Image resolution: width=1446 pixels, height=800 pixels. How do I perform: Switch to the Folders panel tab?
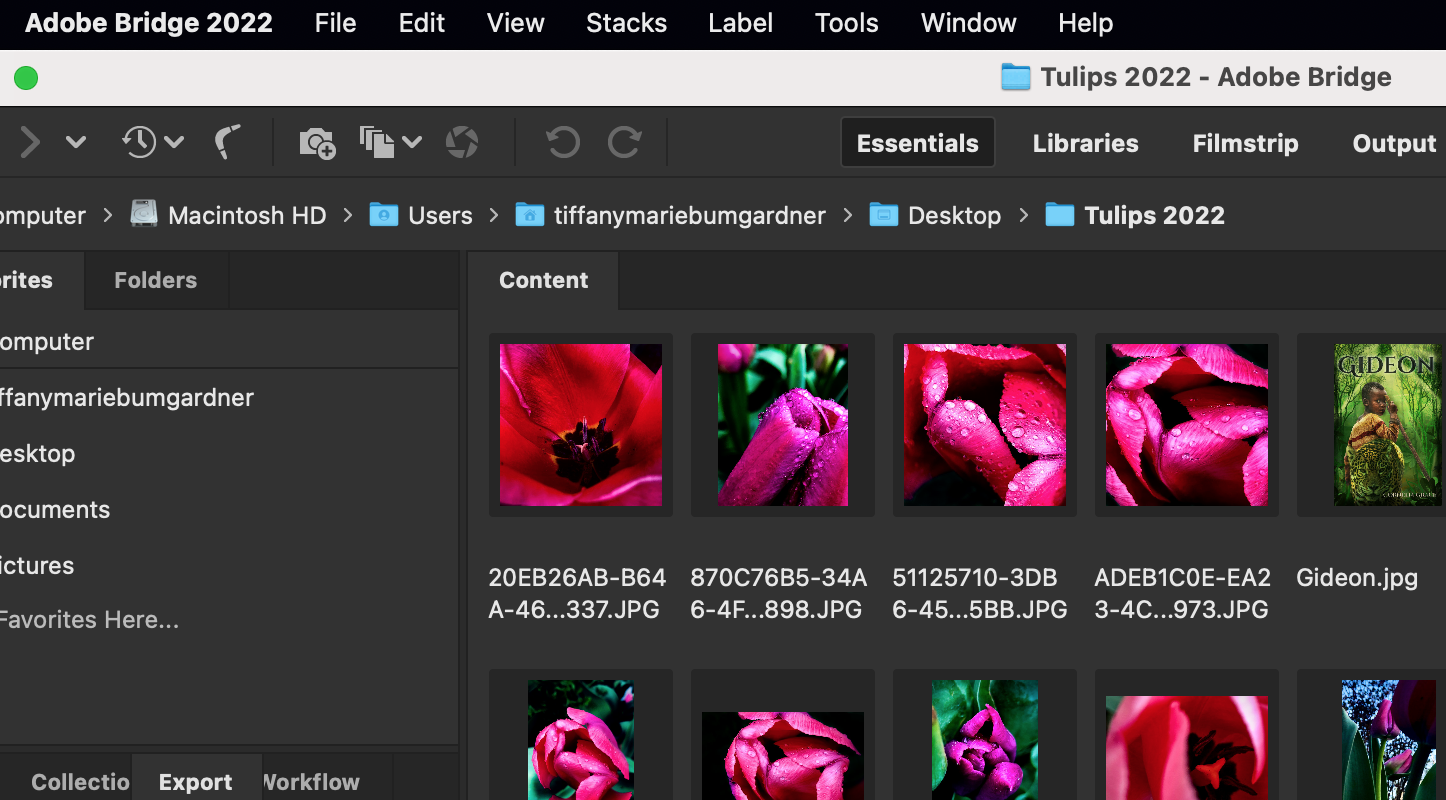coord(156,280)
